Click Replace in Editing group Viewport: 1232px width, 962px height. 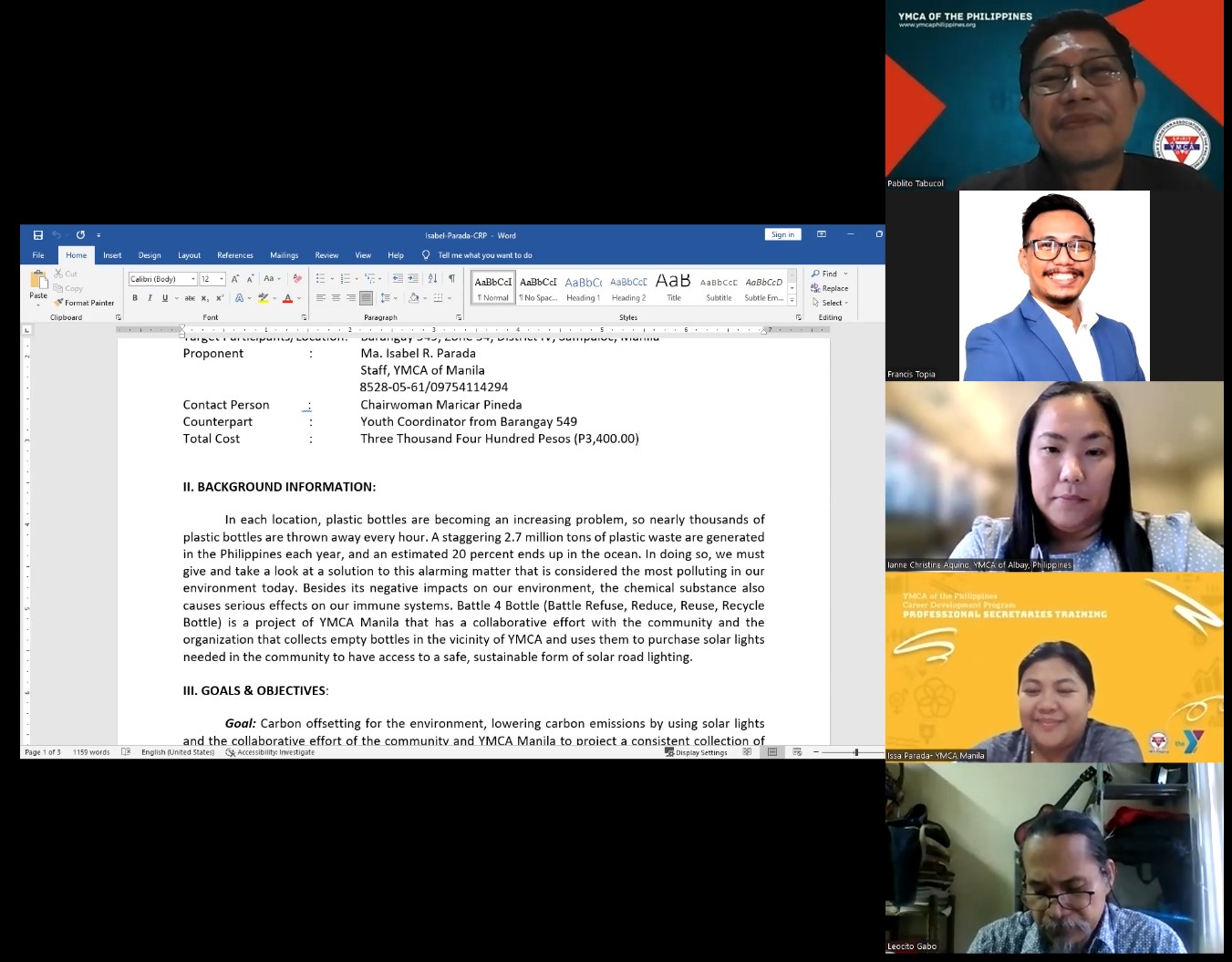coord(829,288)
